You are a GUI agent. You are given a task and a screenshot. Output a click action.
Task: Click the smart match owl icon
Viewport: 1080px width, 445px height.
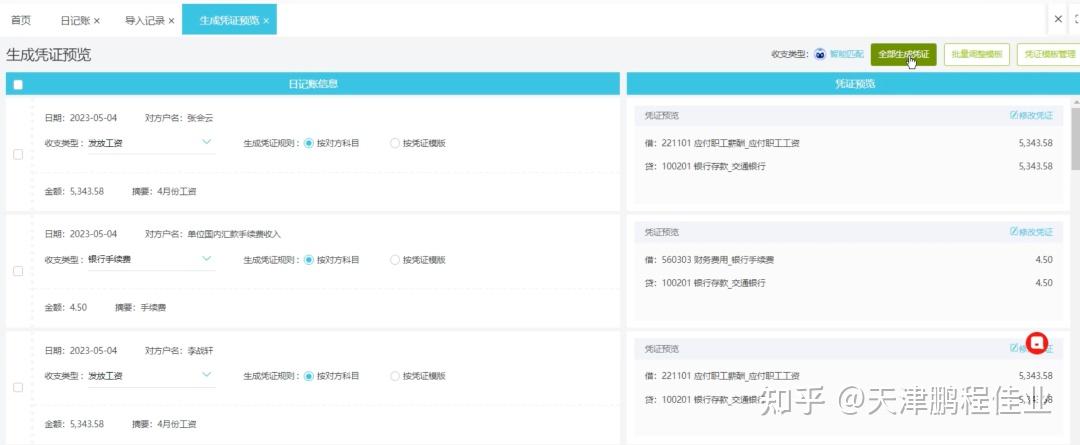coord(820,54)
